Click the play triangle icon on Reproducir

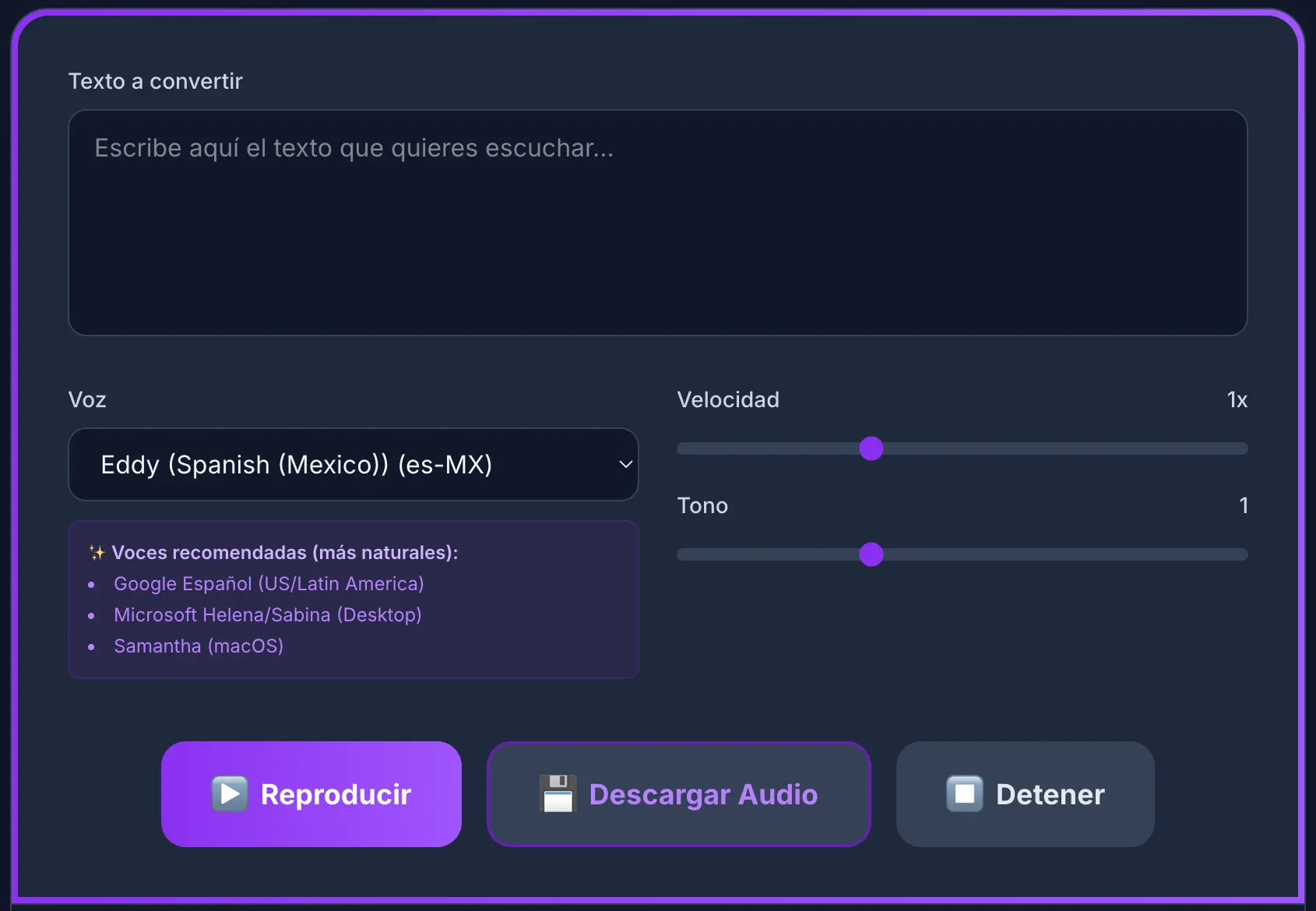pyautogui.click(x=229, y=793)
